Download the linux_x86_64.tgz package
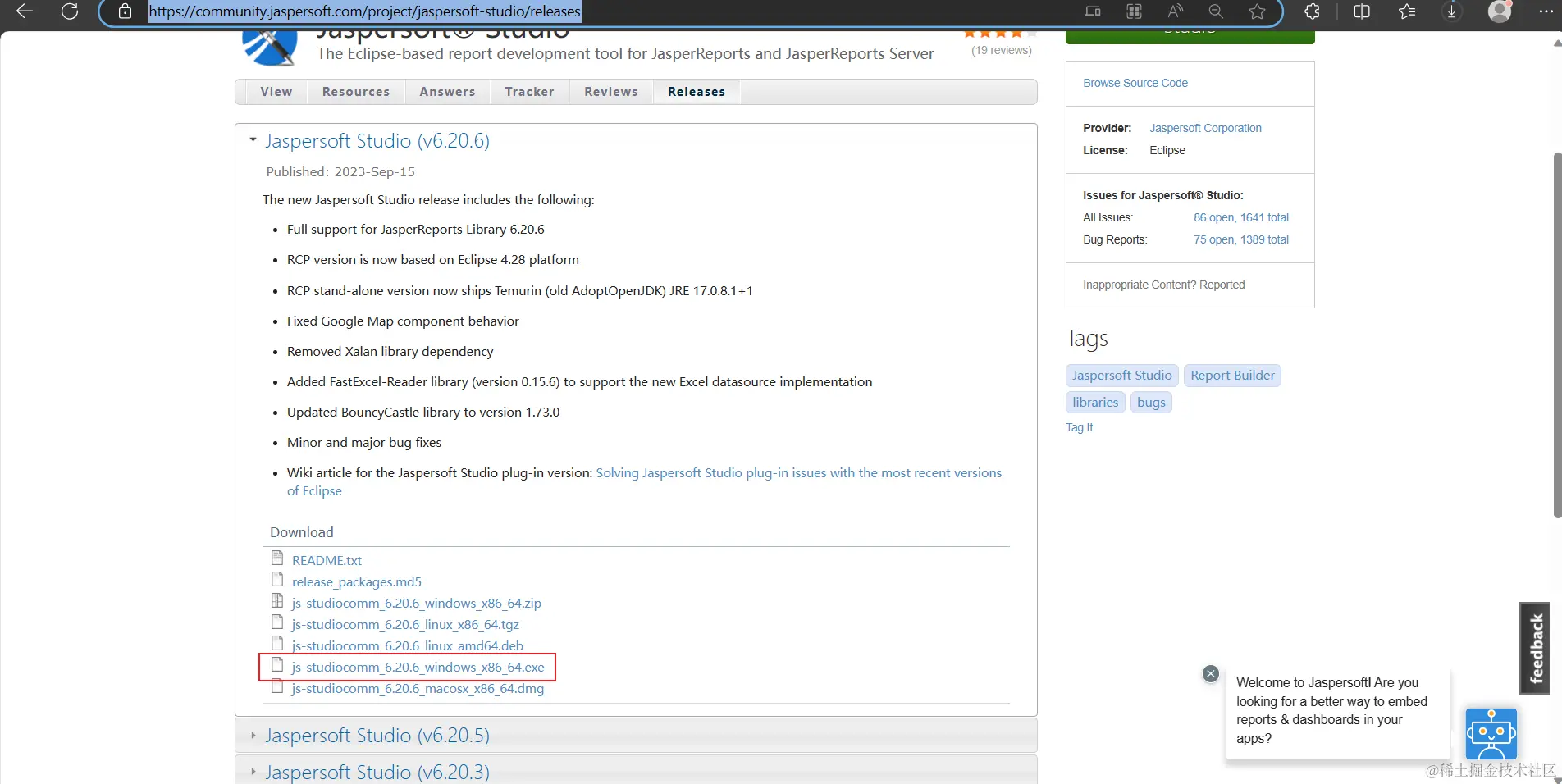The image size is (1562, 784). (x=405, y=624)
